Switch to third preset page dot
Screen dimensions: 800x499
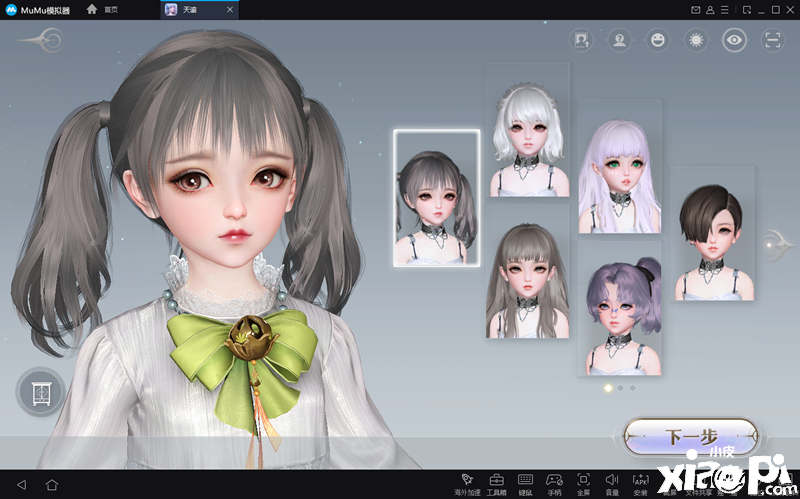click(632, 388)
